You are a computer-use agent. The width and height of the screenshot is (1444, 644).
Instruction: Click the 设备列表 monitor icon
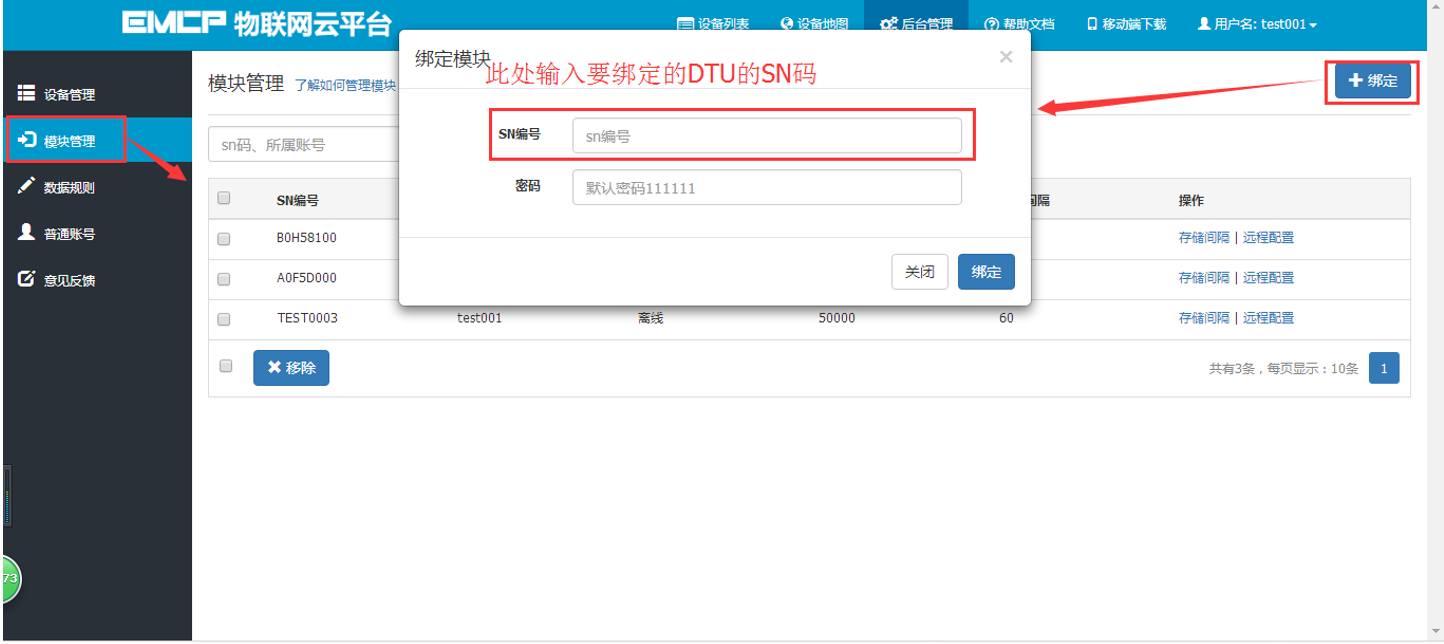click(x=685, y=24)
